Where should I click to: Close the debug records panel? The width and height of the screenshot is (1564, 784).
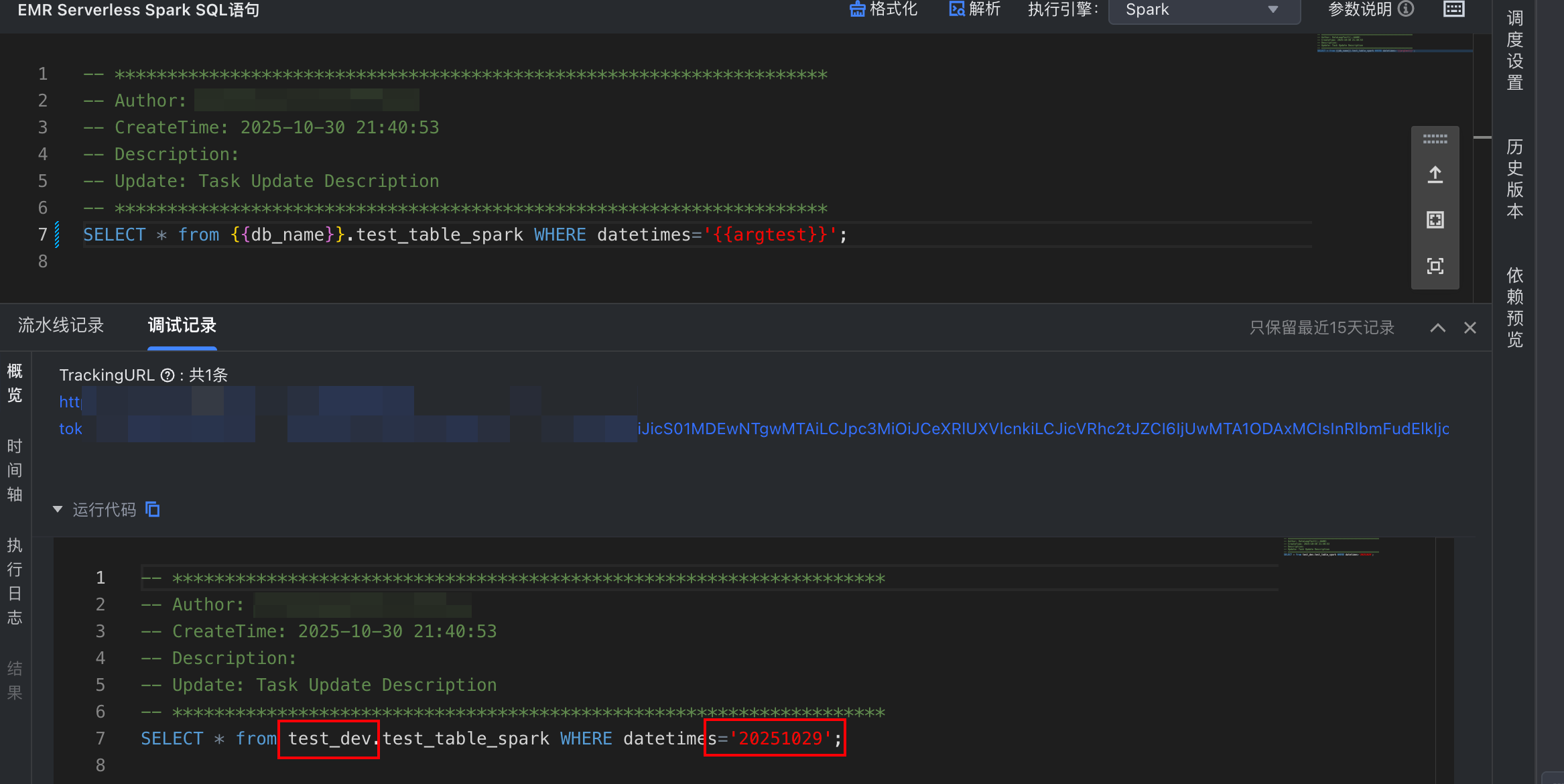point(1470,328)
